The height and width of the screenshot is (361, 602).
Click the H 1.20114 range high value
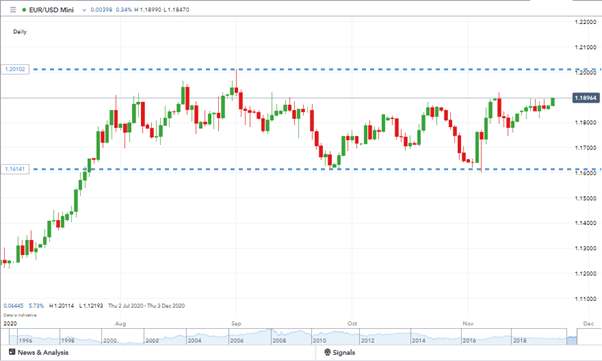61,306
